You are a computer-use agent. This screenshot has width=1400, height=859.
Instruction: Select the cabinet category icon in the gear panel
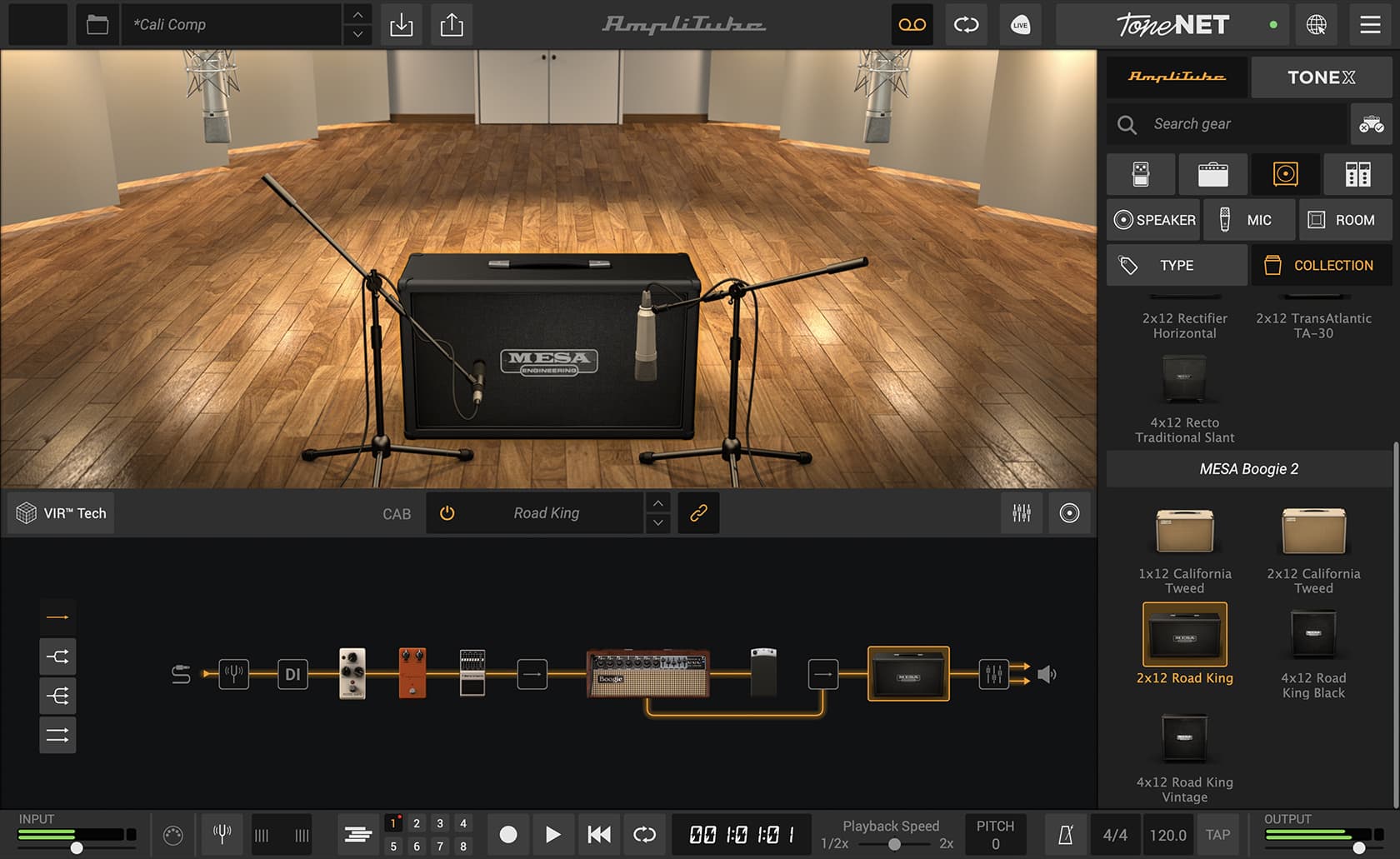1284,174
